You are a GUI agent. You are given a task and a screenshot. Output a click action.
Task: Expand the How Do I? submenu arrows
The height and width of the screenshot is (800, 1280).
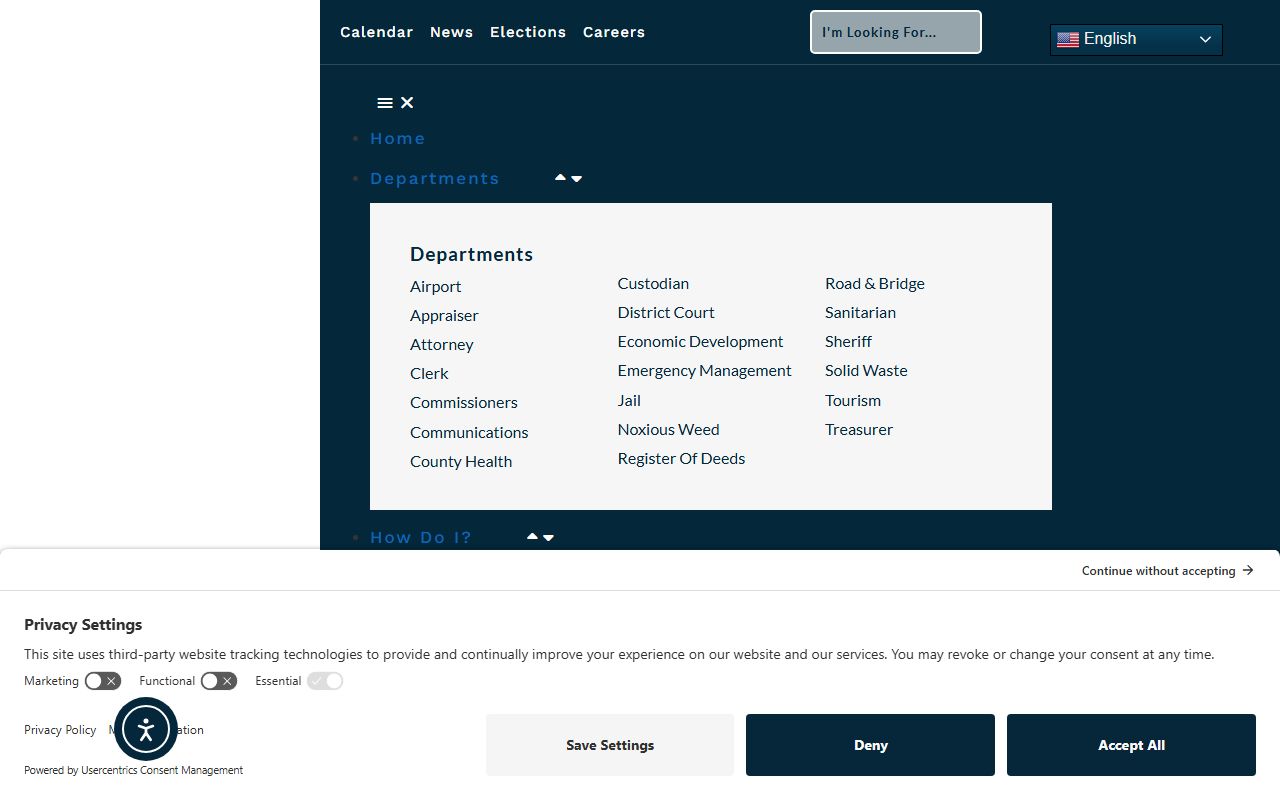click(540, 537)
